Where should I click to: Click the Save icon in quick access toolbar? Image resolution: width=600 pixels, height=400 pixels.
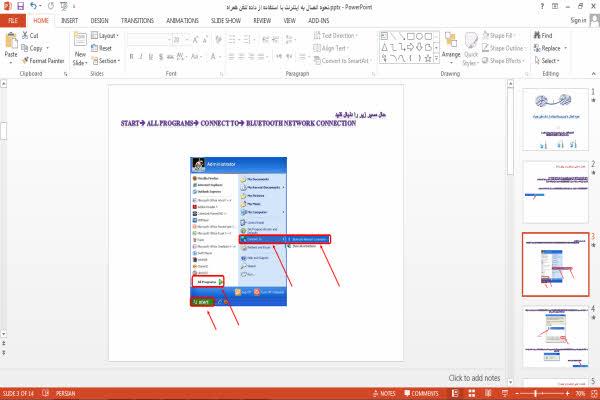[x=21, y=6]
